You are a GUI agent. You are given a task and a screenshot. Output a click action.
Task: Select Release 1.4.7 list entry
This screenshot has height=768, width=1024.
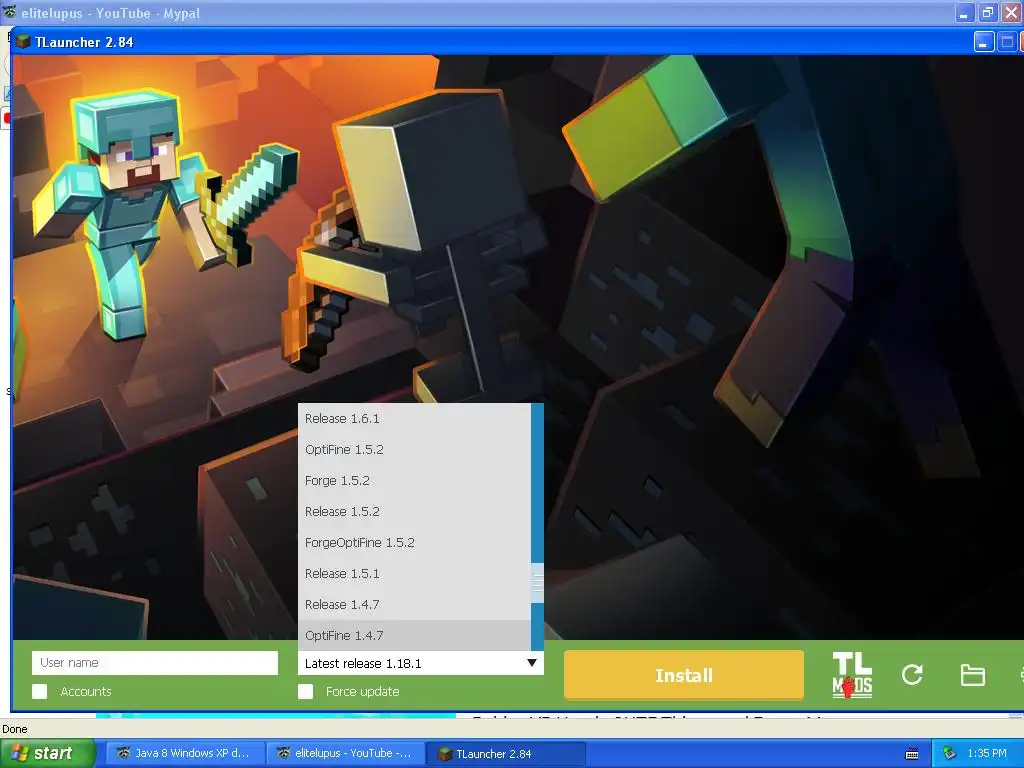414,605
